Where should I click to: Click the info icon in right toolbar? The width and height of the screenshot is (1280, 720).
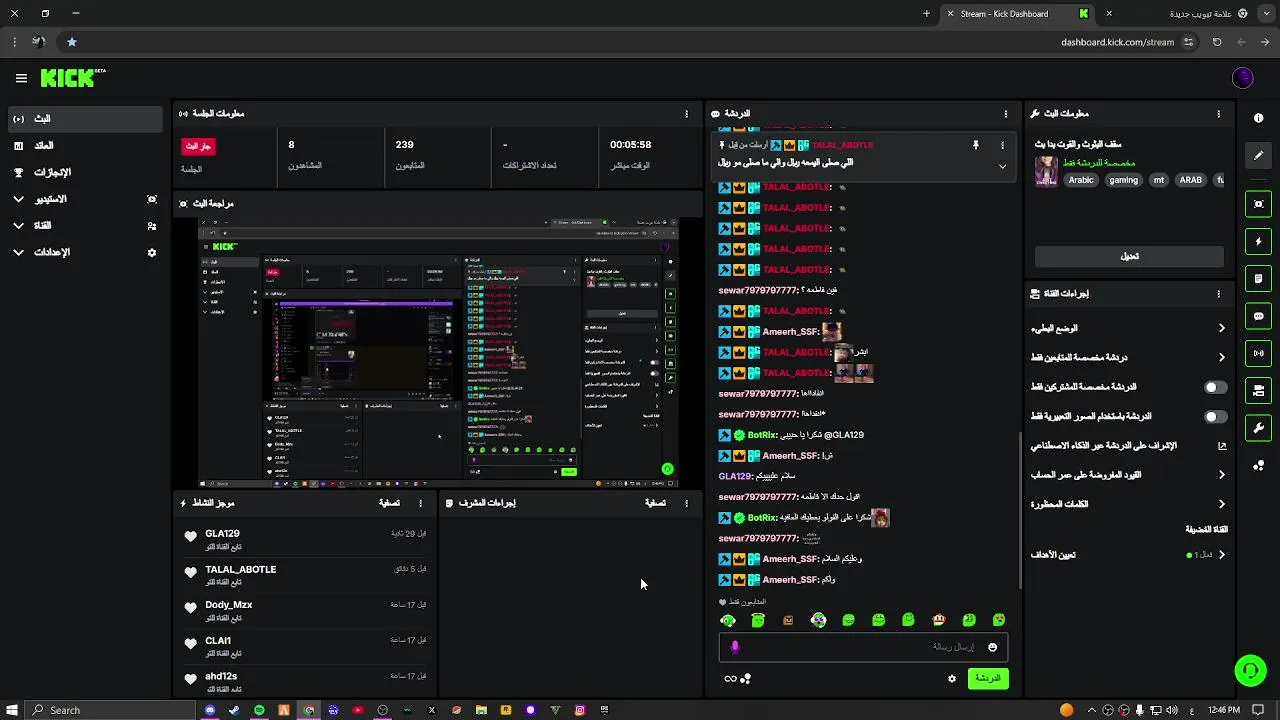1258,118
